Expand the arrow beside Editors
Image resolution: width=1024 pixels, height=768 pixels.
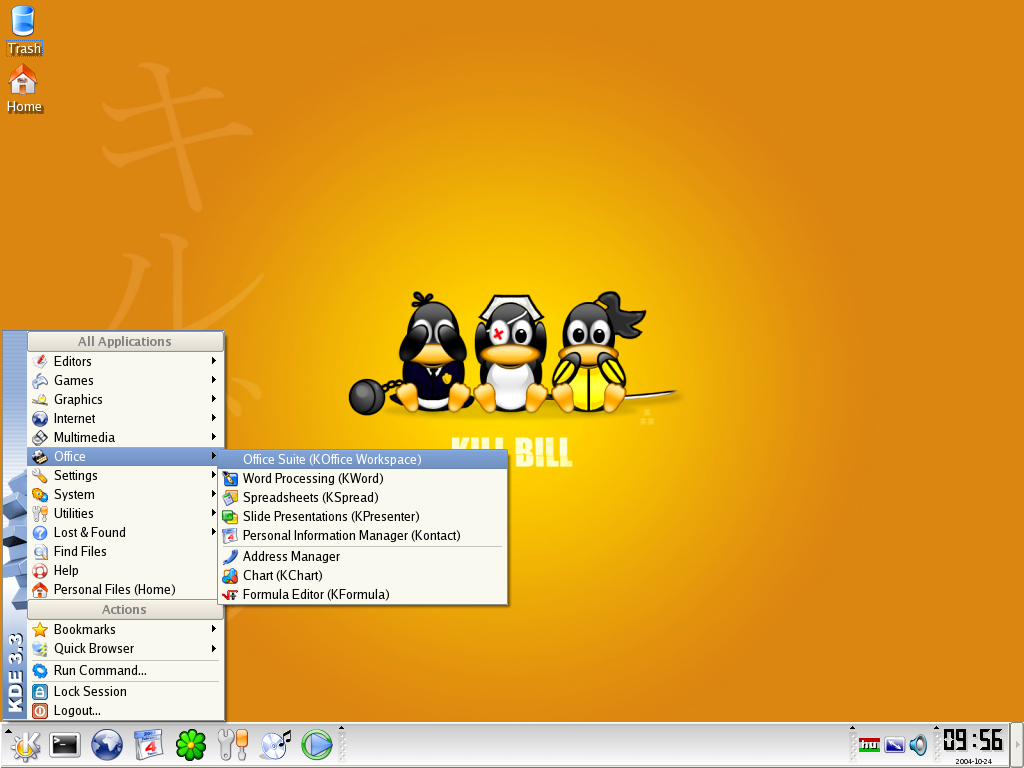tap(214, 360)
